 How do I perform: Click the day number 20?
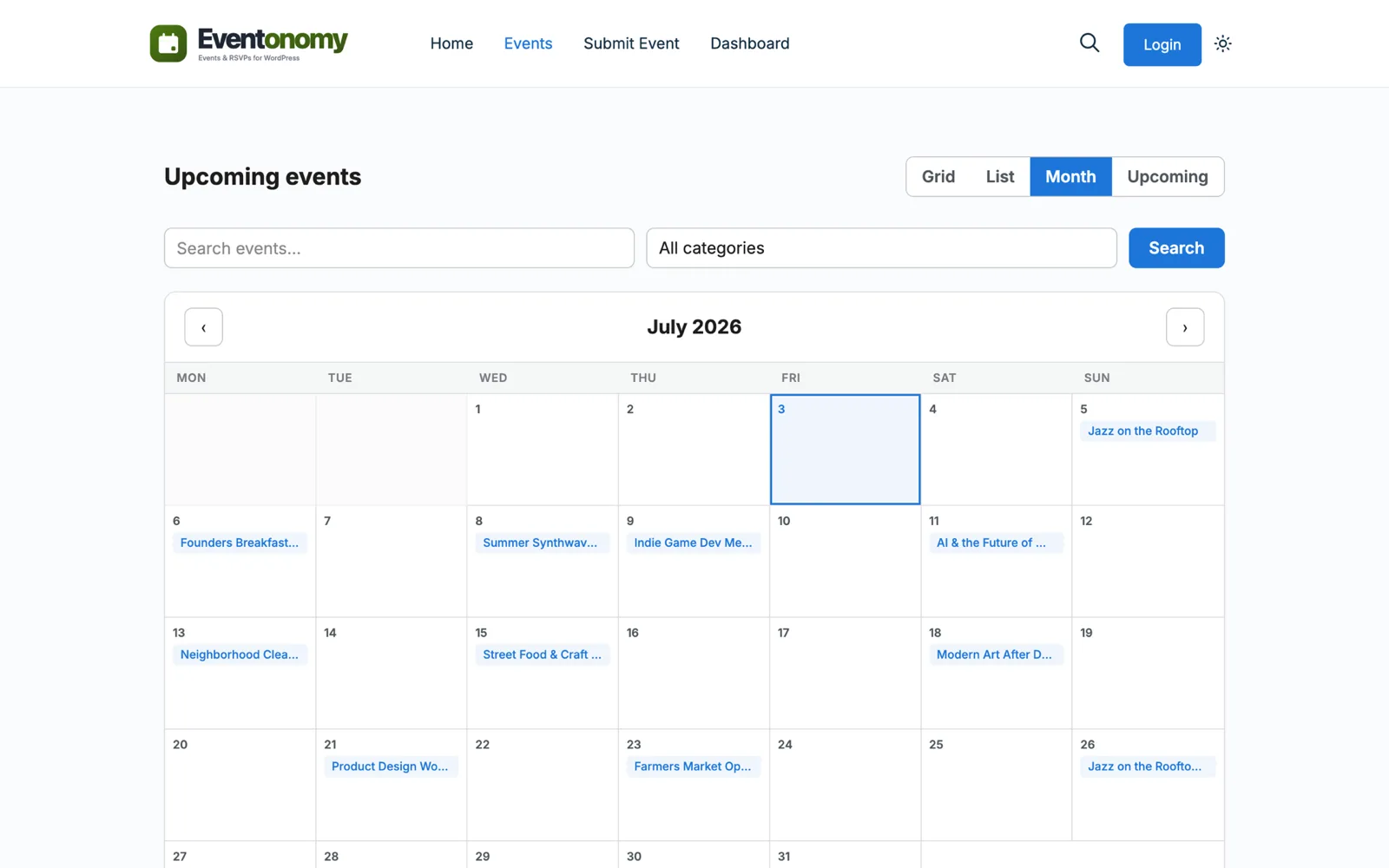180,745
